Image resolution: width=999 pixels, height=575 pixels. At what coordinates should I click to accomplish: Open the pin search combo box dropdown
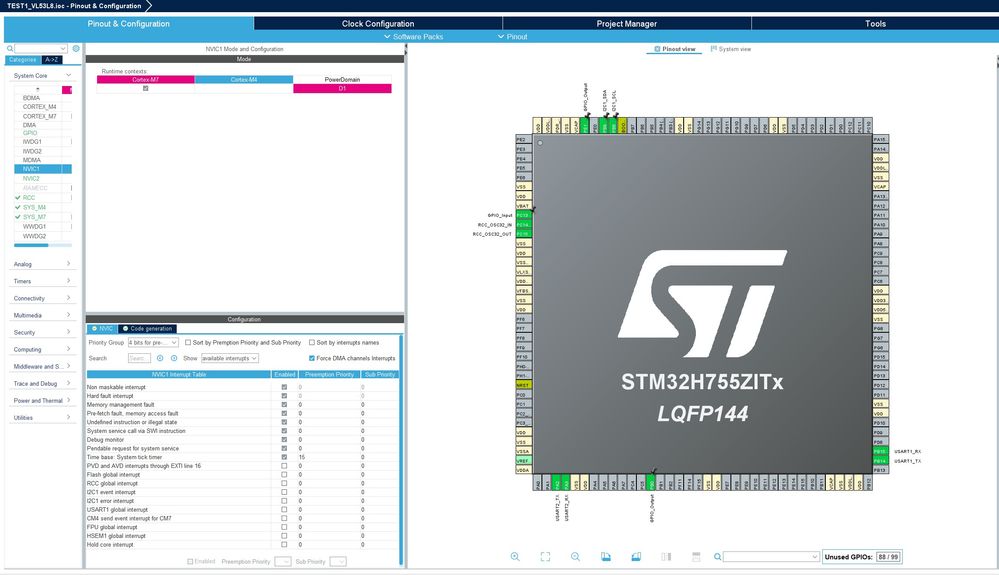tap(814, 557)
